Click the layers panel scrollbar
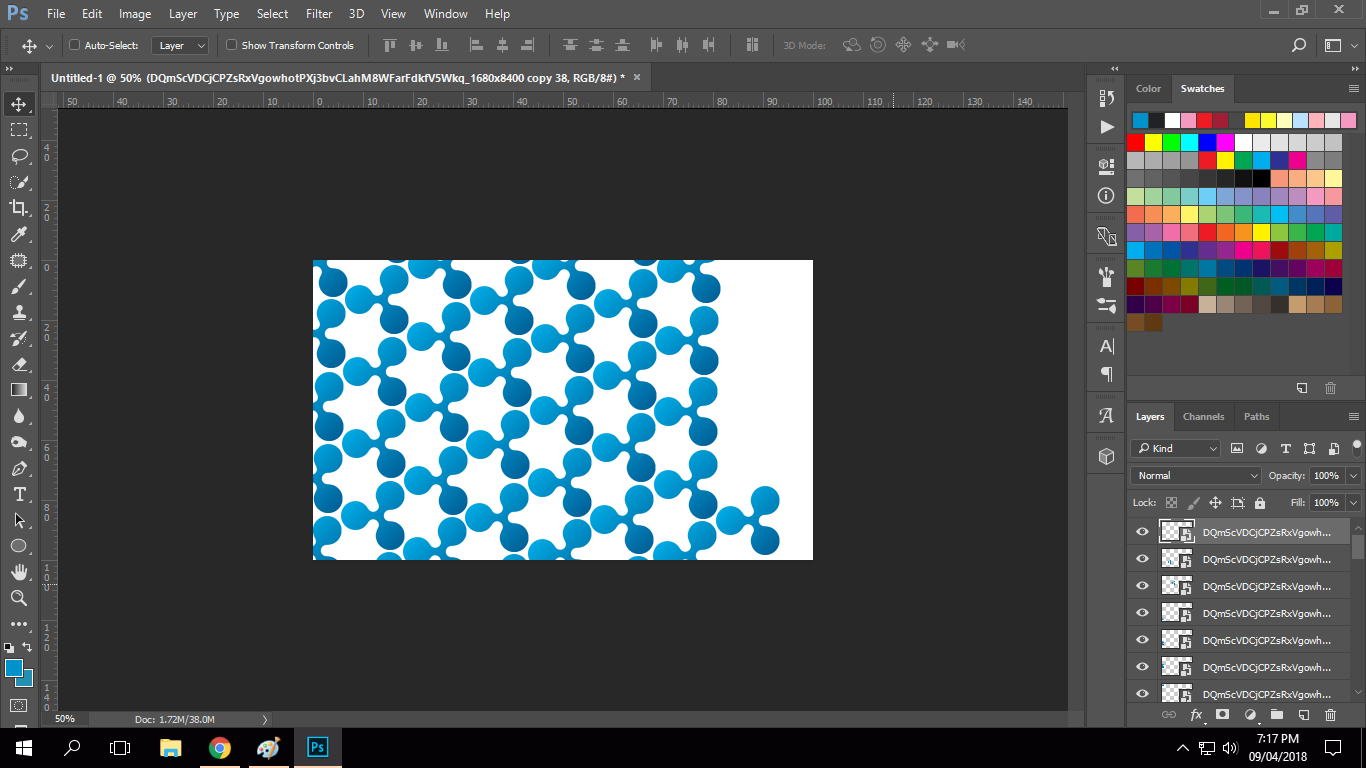 1358,546
